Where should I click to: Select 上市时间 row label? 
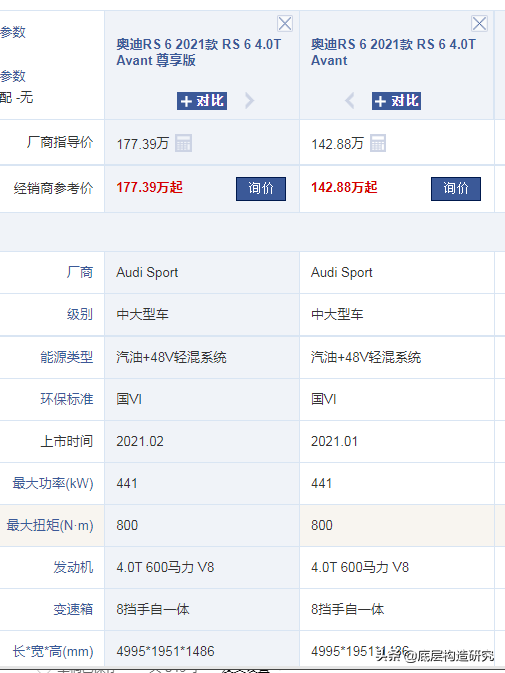(x=67, y=441)
